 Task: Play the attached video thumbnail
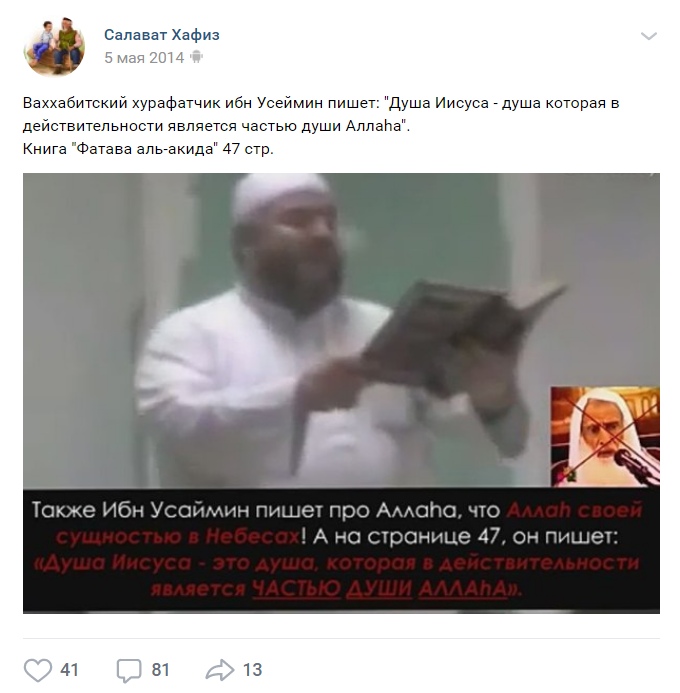tap(341, 393)
